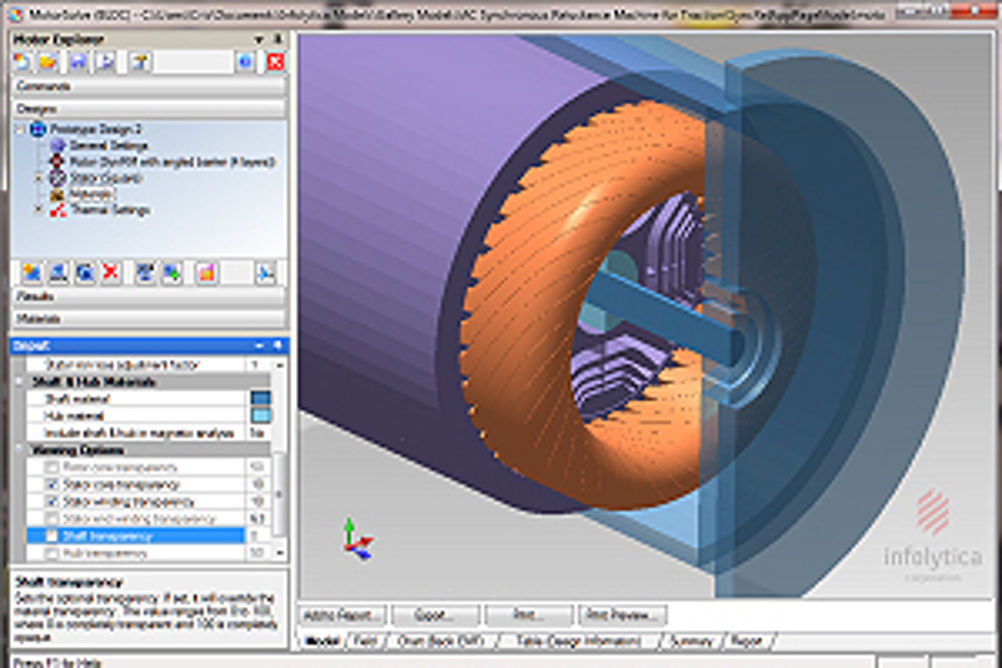Pin the blue-titled properties panel
Image resolution: width=1002 pixels, height=668 pixels.
(277, 346)
